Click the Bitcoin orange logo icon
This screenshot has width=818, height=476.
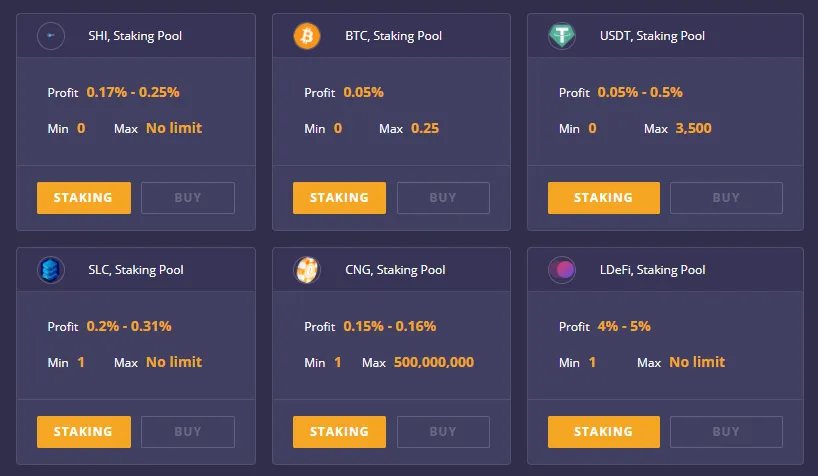pyautogui.click(x=307, y=35)
